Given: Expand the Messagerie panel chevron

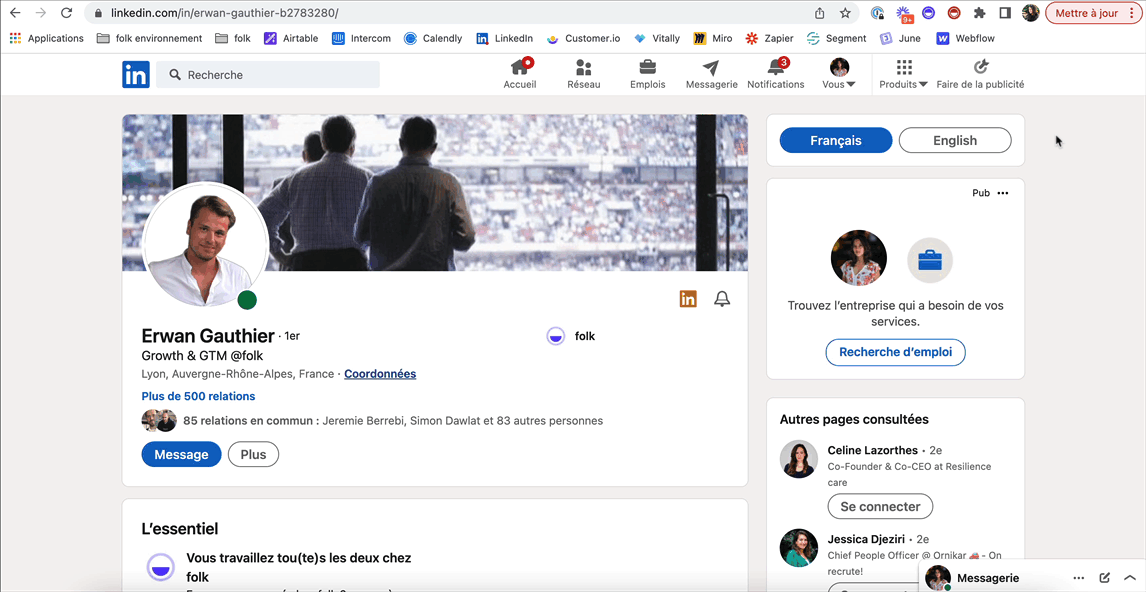Looking at the screenshot, I should [x=1130, y=578].
